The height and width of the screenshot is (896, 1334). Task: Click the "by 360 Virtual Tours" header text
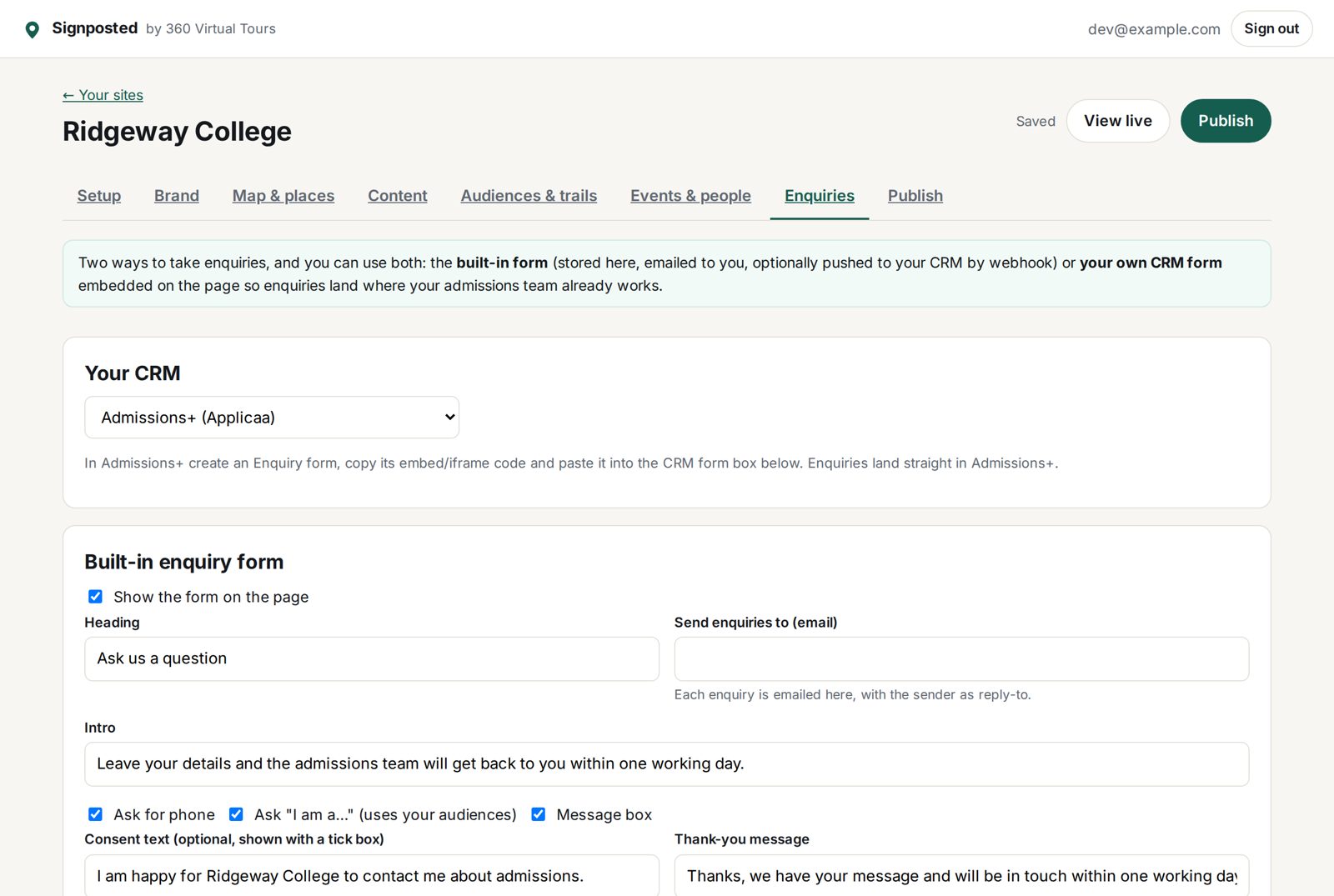pyautogui.click(x=211, y=29)
